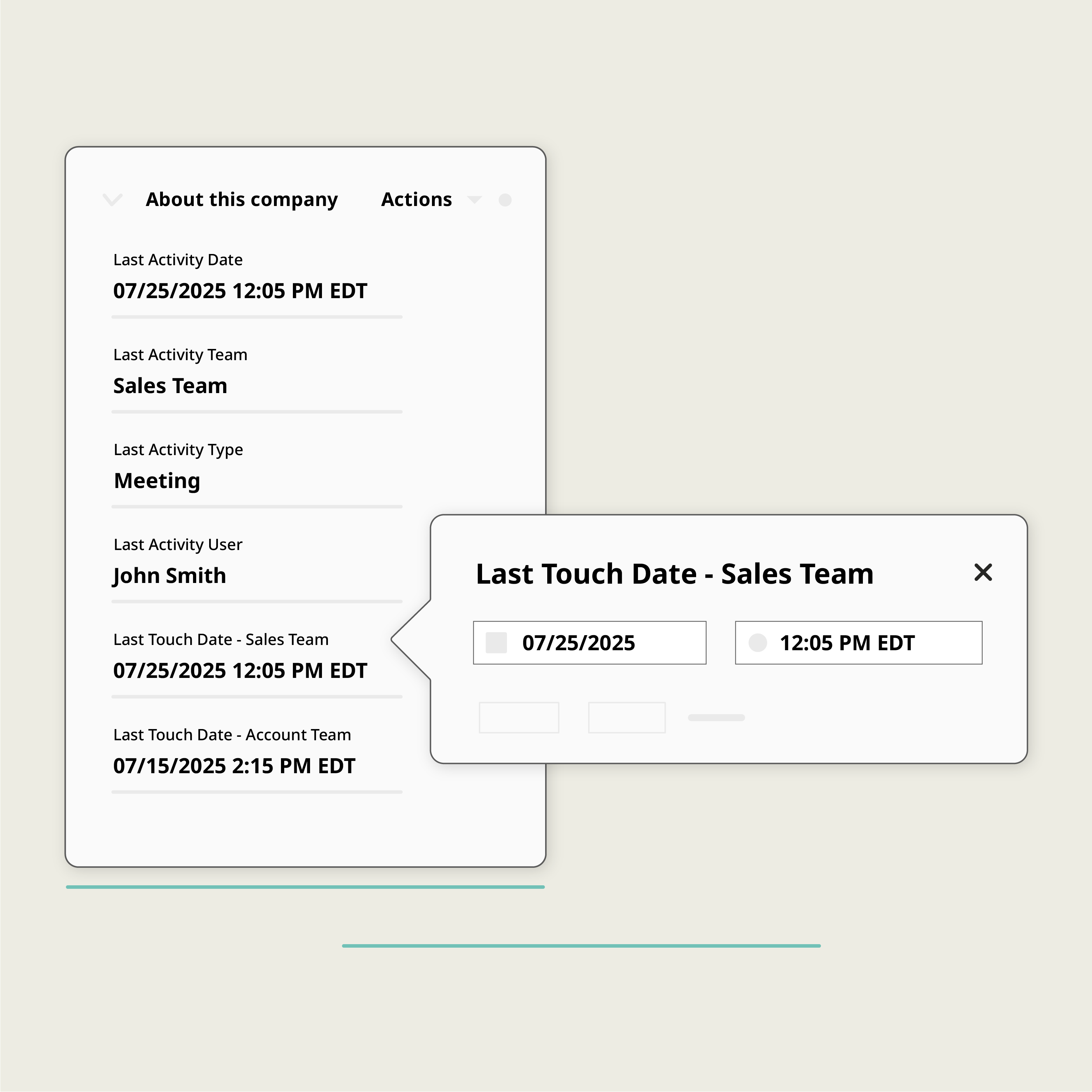
Task: Click the Last Activity Type Meeting value
Action: [x=157, y=481]
